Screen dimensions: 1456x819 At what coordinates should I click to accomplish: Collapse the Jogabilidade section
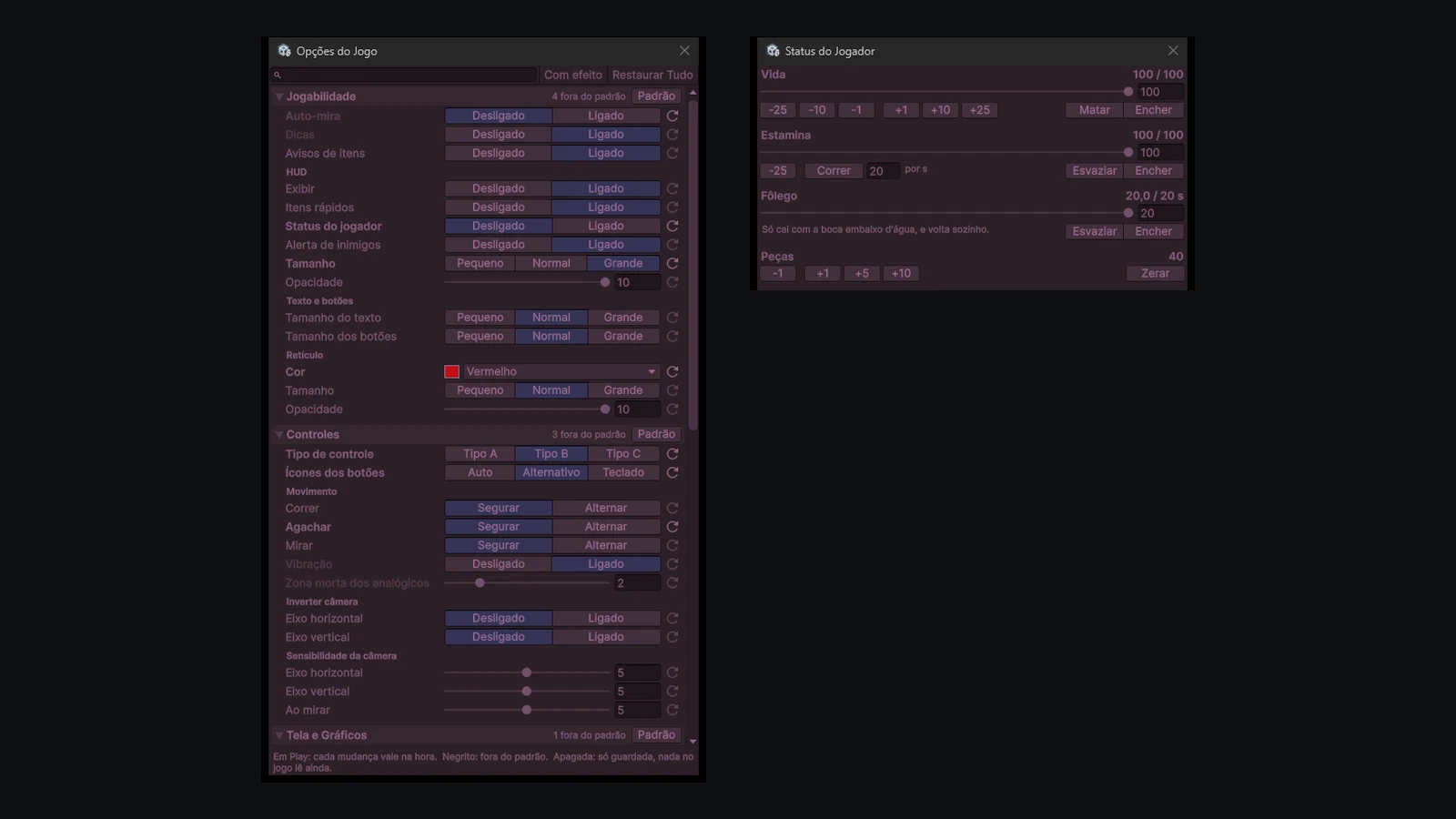click(x=279, y=96)
